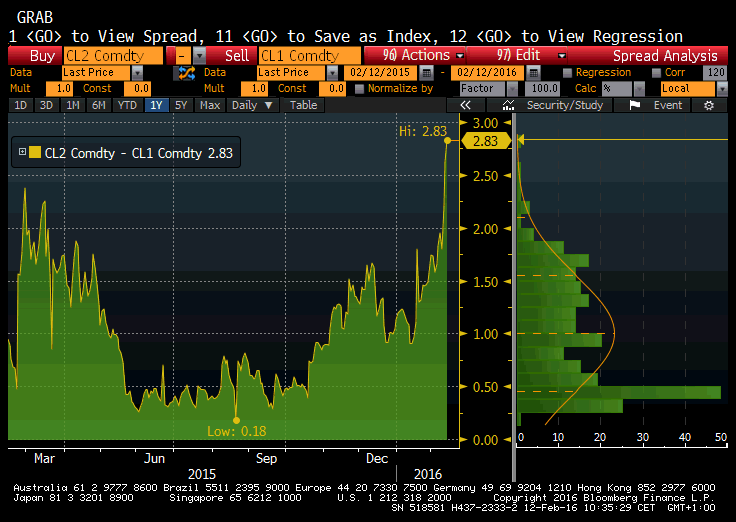Open the end date calendar picker icon
Screen dimensions: 736x522
tap(533, 73)
